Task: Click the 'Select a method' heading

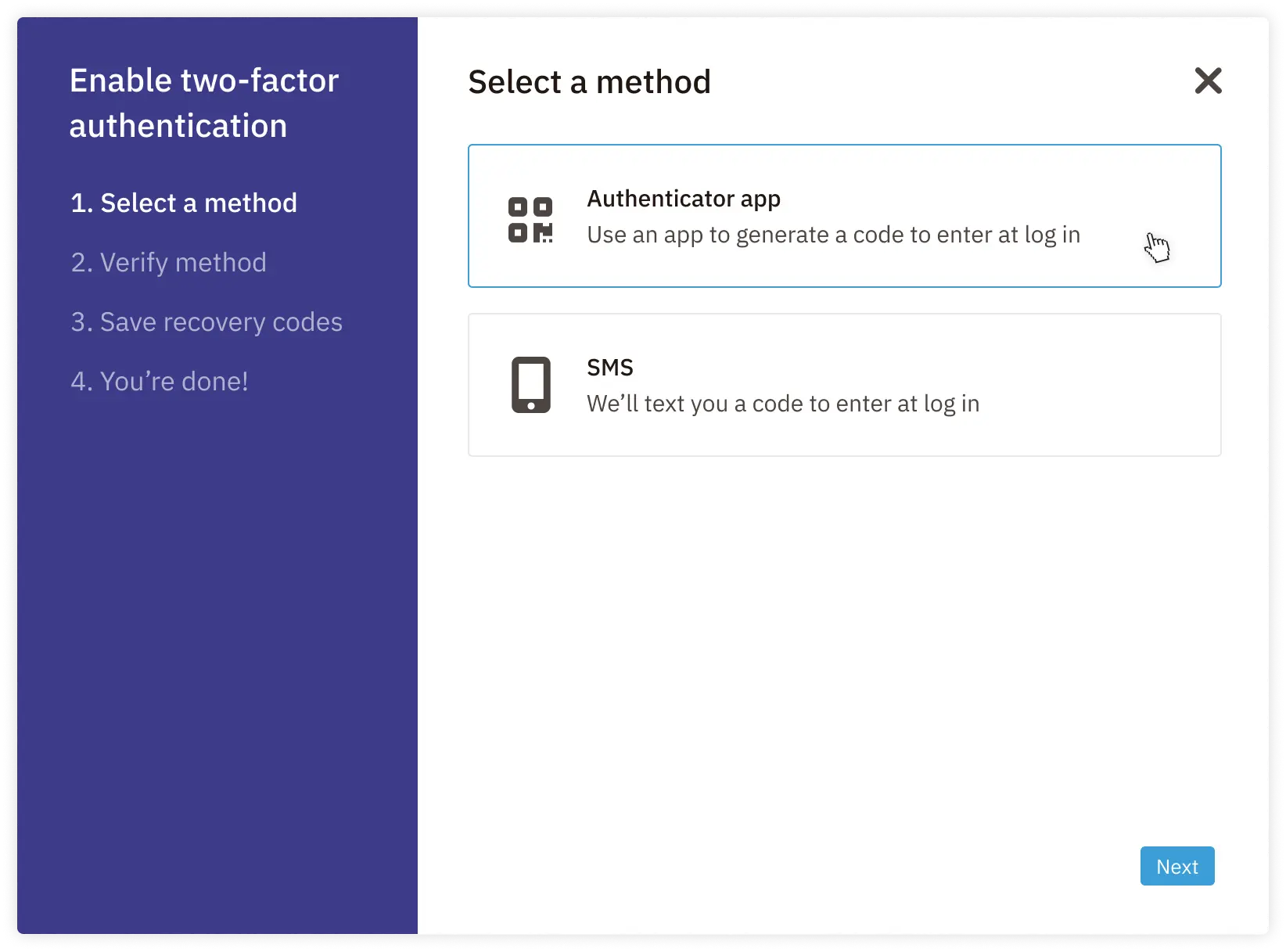Action: point(590,82)
